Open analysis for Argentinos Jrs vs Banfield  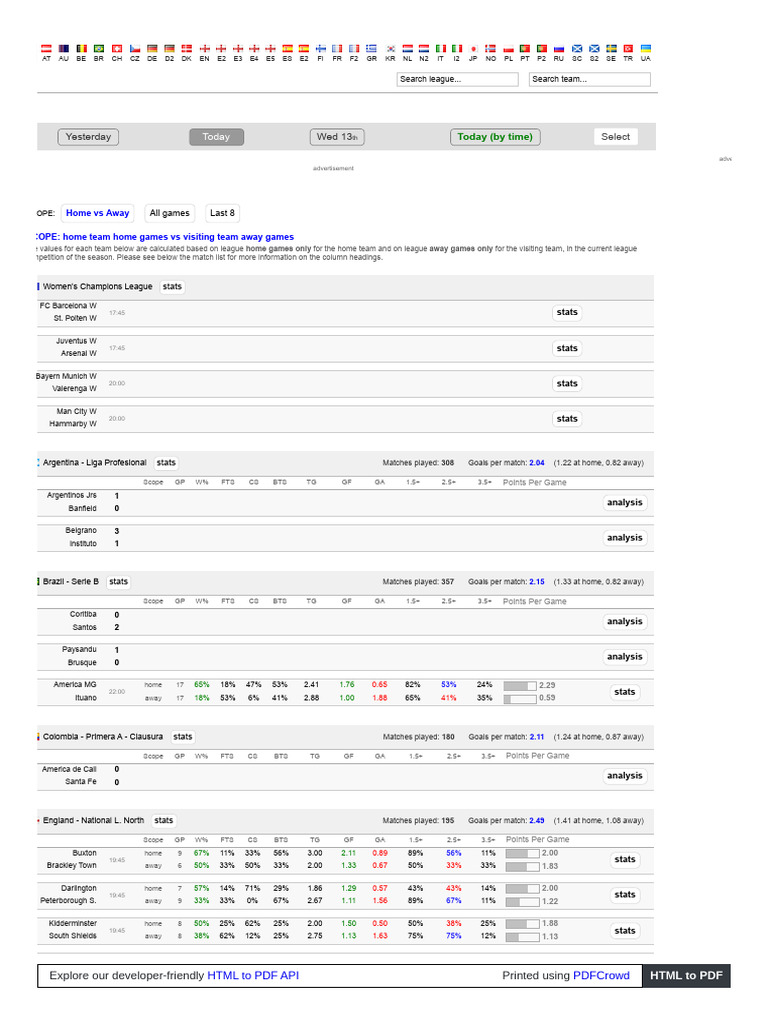click(624, 502)
